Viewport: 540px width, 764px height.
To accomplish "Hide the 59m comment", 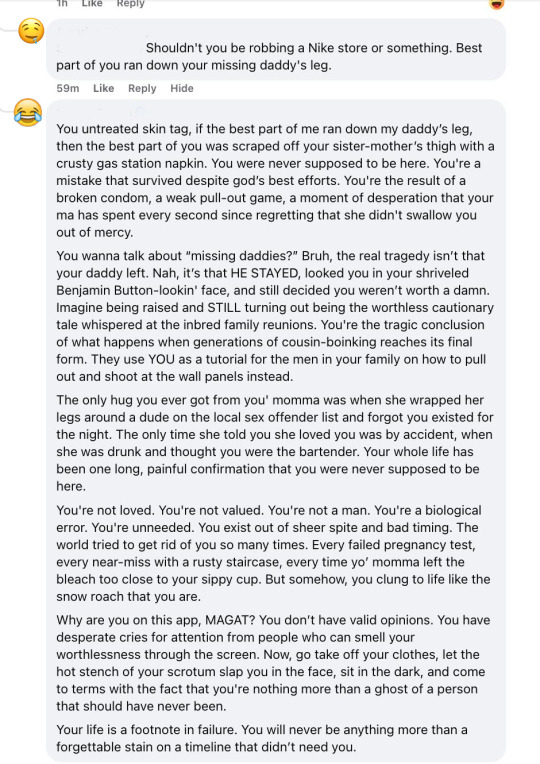I will [182, 88].
